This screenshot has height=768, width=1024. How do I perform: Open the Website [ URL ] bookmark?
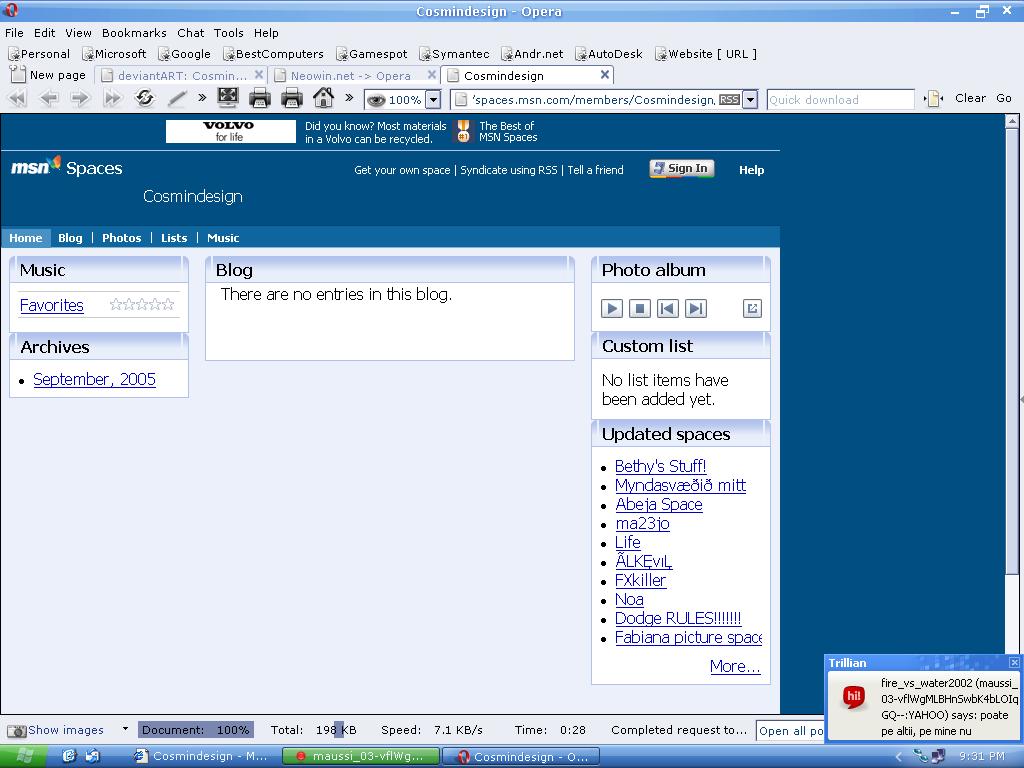coord(706,54)
